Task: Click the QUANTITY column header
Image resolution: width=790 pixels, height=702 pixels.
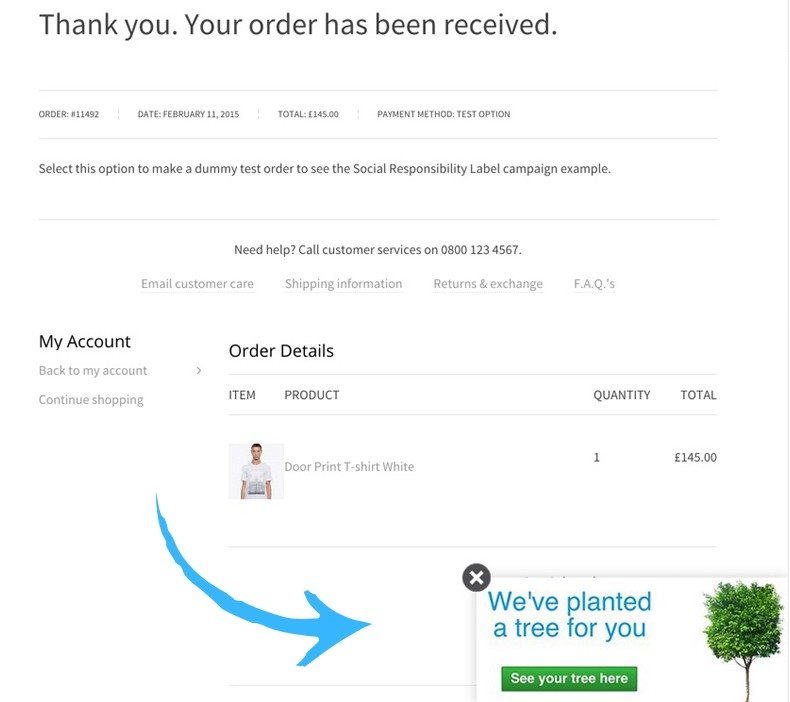Action: (x=621, y=395)
